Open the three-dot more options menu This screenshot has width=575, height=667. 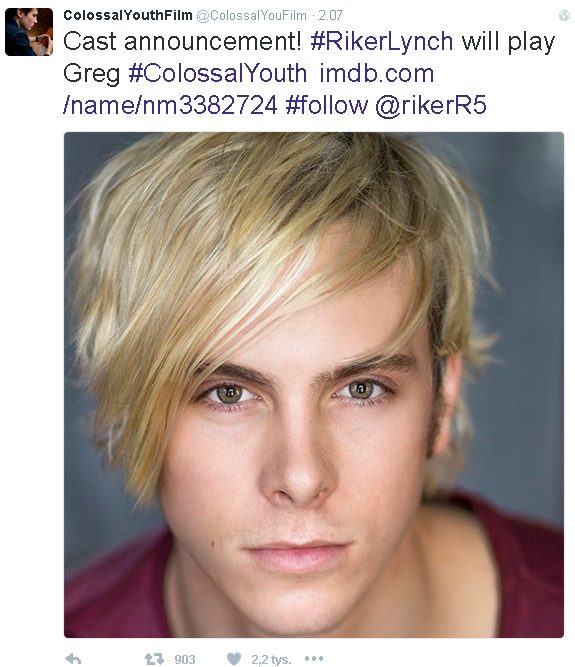point(314,658)
